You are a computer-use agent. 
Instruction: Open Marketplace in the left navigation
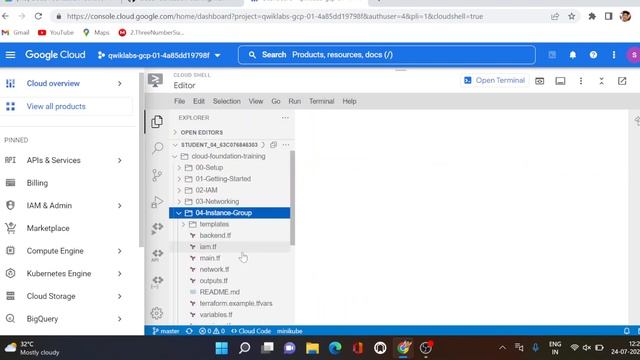point(48,228)
